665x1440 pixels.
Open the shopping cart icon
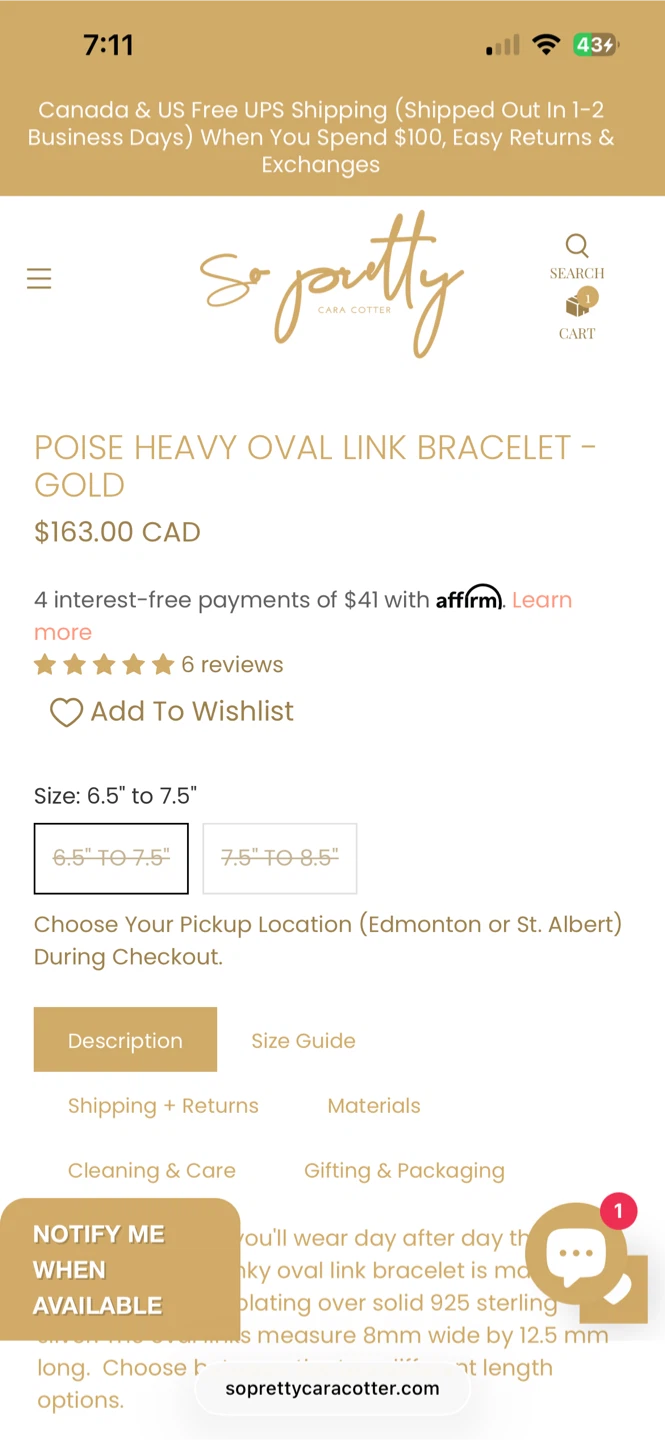(578, 305)
